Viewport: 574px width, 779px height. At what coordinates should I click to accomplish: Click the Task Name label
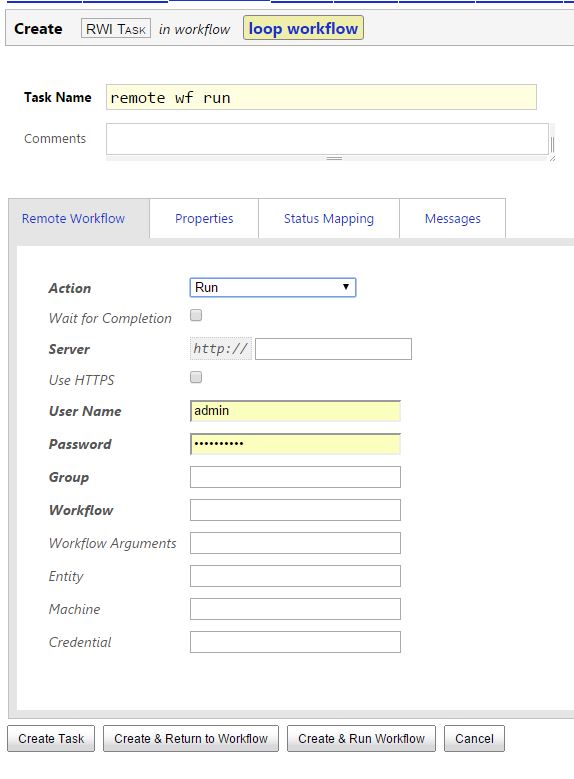(58, 97)
